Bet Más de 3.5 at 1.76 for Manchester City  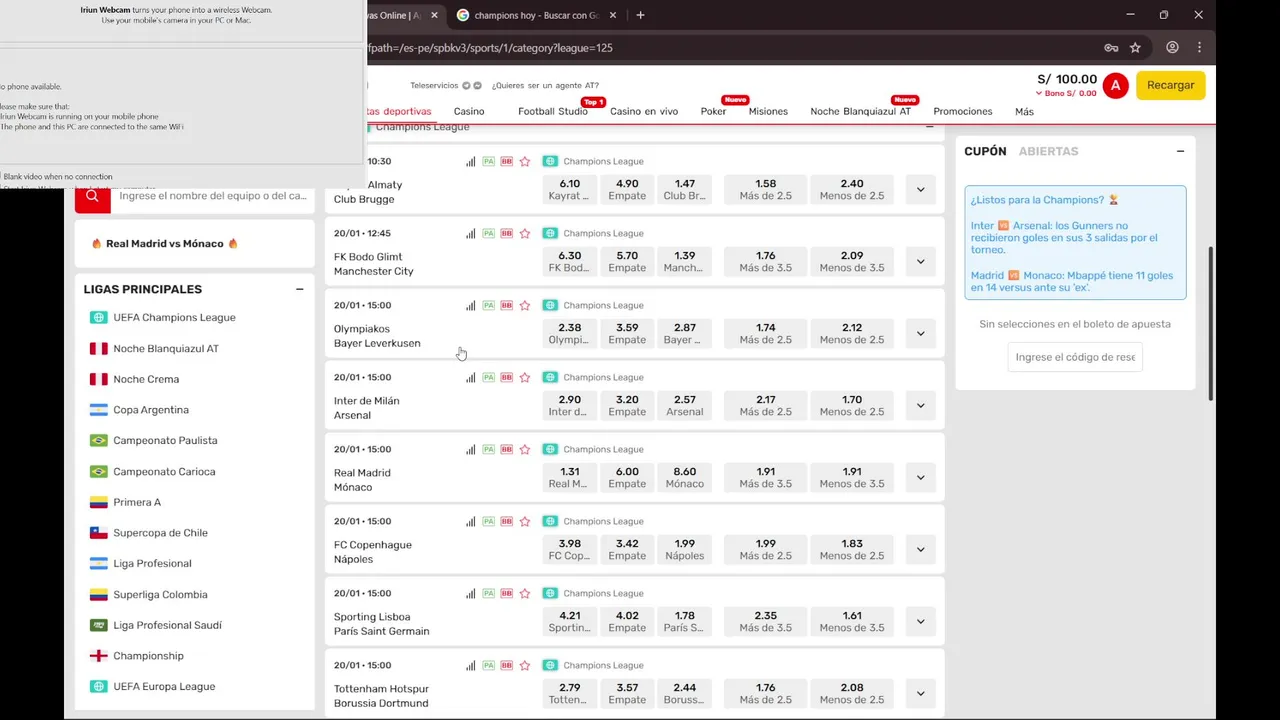[x=765, y=261]
